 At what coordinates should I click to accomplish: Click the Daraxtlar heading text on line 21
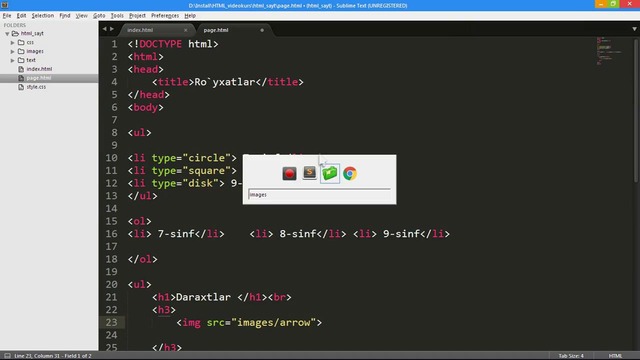tap(203, 297)
